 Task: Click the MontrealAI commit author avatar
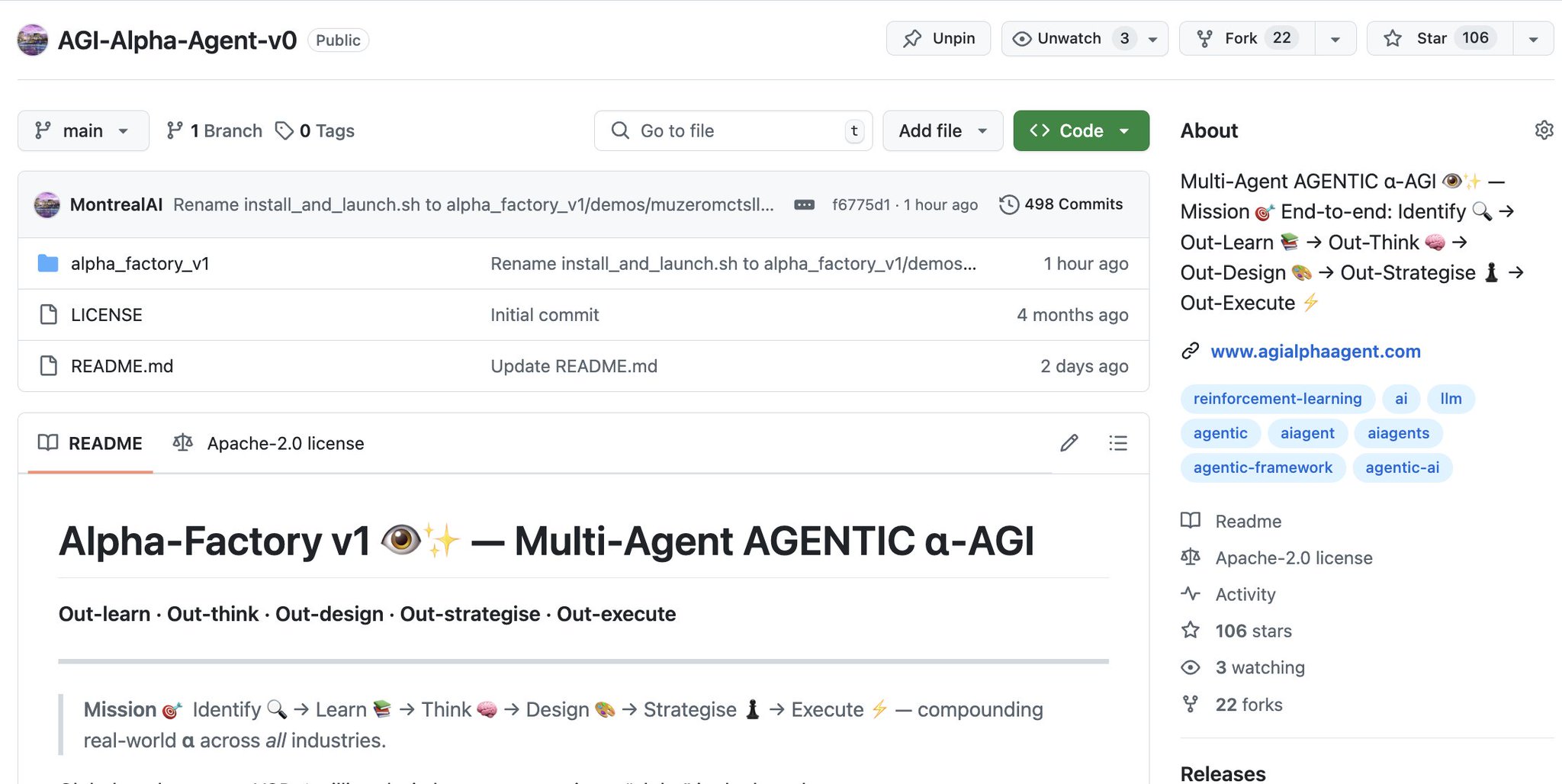pos(47,204)
